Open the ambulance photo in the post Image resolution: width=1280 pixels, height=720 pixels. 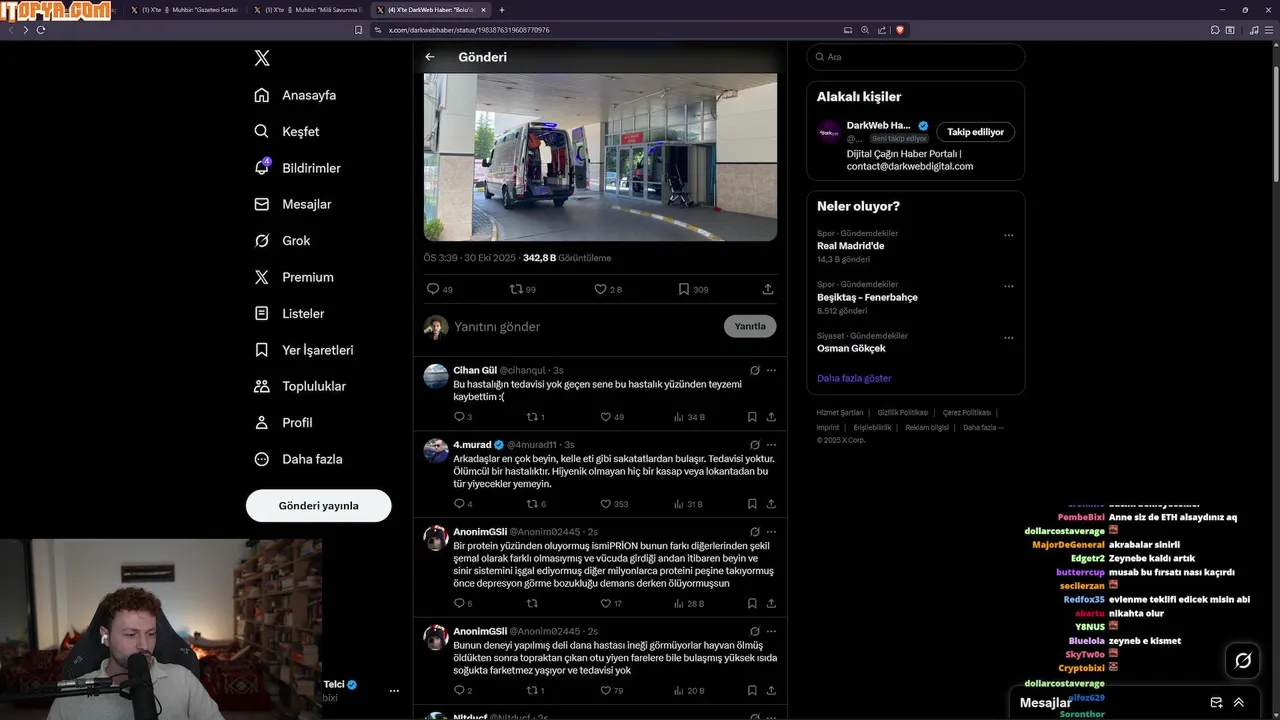[600, 157]
